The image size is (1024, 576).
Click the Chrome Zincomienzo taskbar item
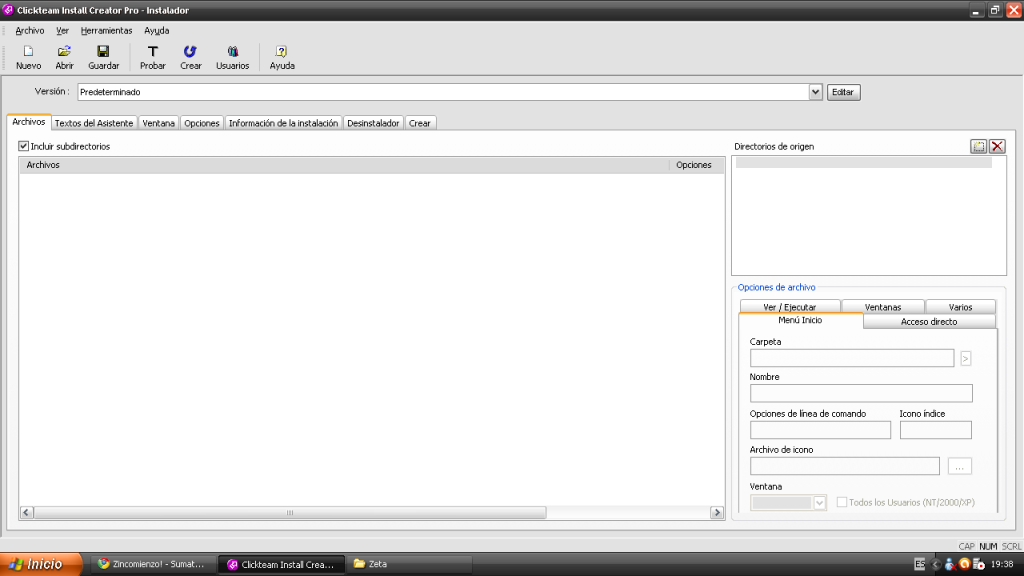coord(151,564)
